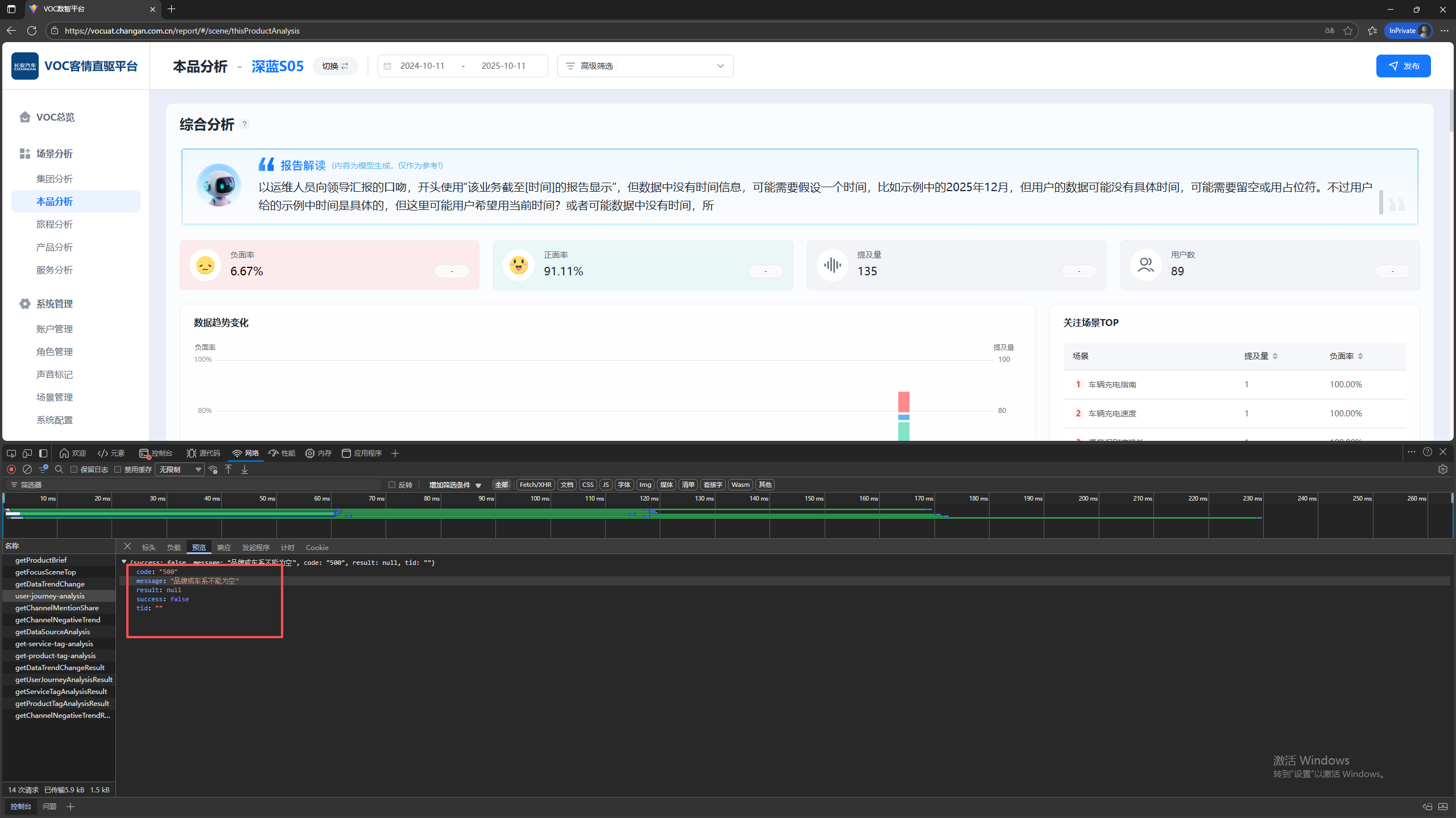Open network search magnifier icon

pos(59,469)
